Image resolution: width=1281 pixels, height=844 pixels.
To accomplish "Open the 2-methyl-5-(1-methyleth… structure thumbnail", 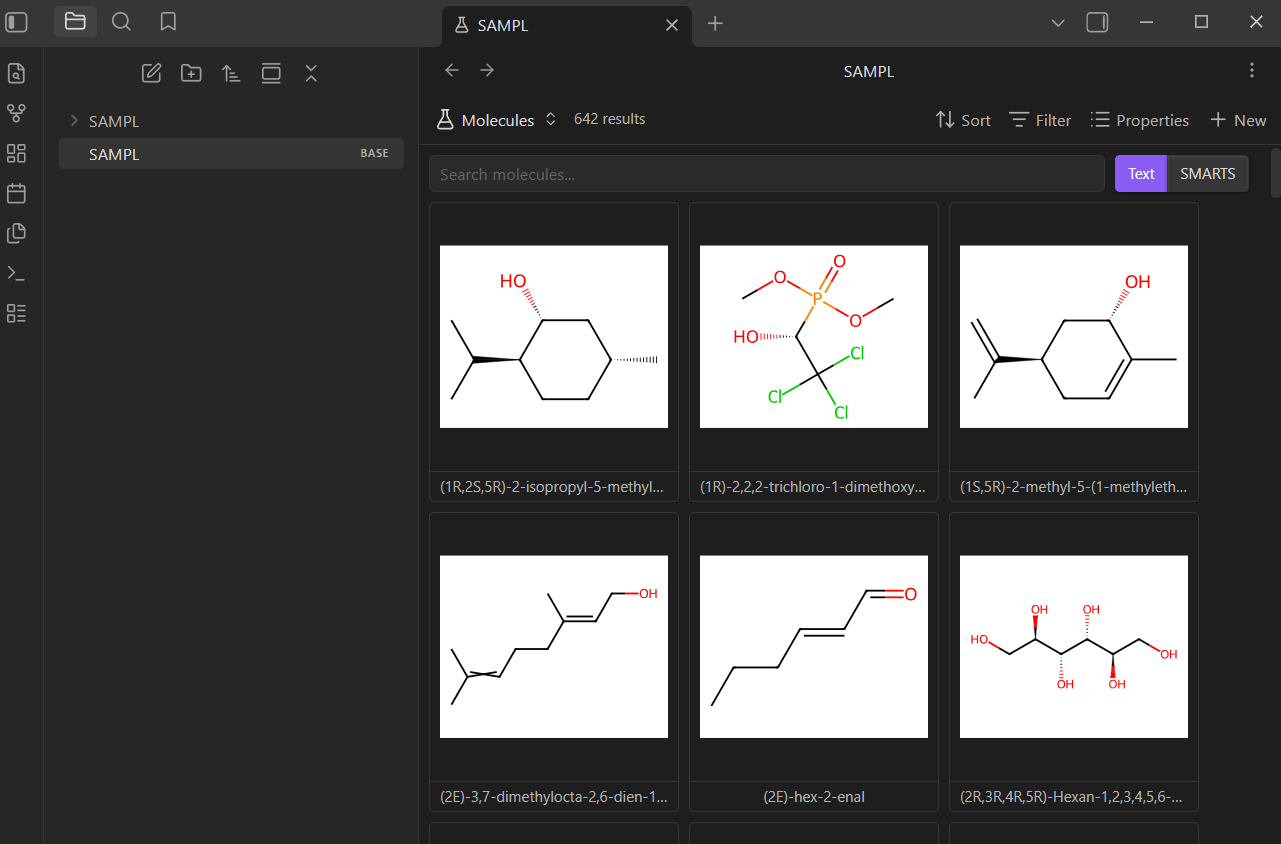I will (1074, 337).
